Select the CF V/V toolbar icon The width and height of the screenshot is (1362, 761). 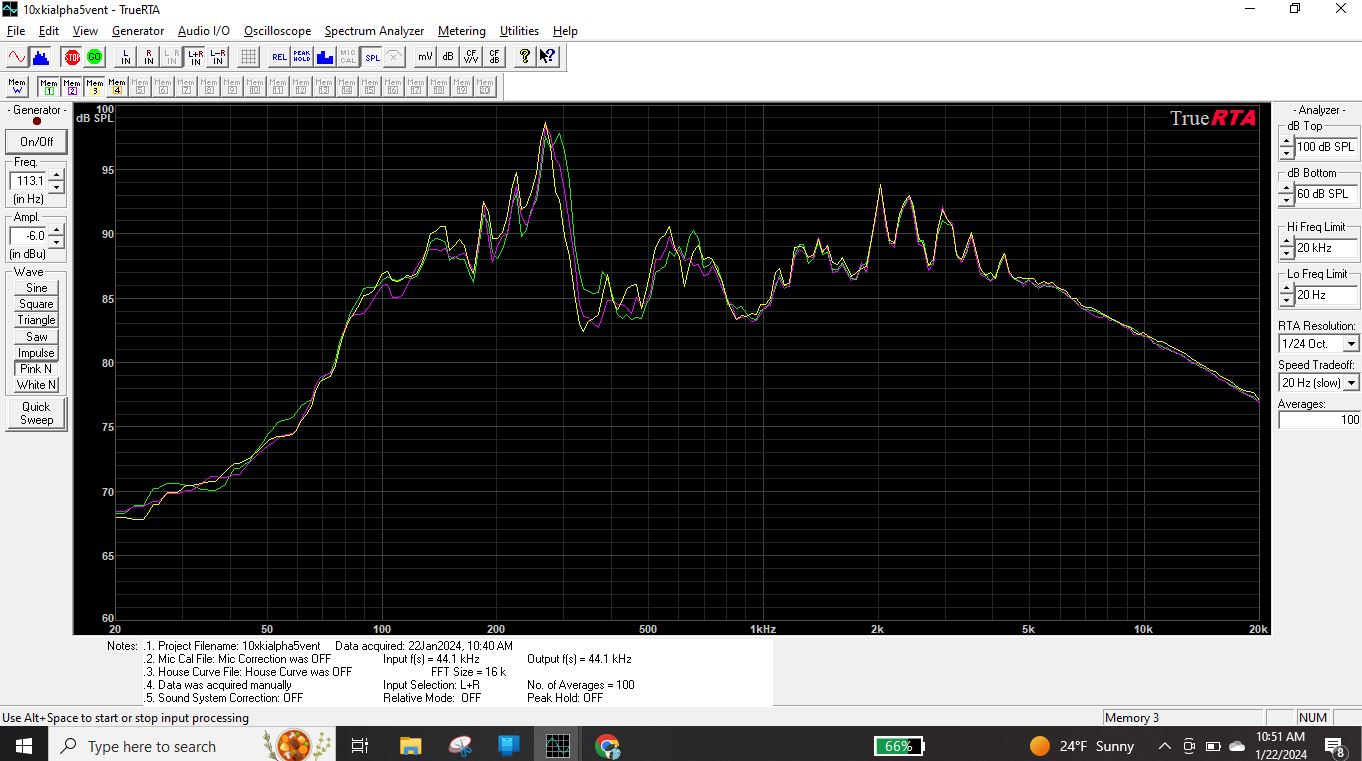[471, 57]
